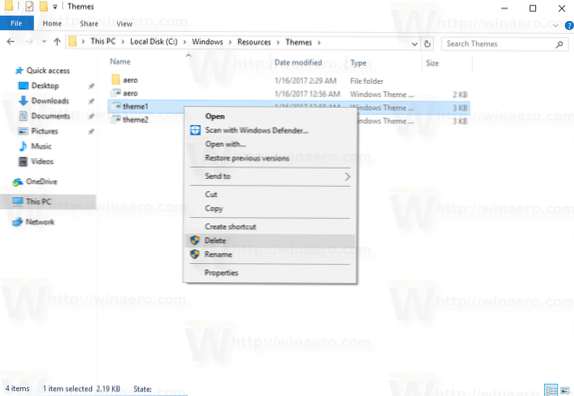This screenshot has width=574, height=396.
Task: Open Network in the navigation pane
Action: (x=40, y=222)
